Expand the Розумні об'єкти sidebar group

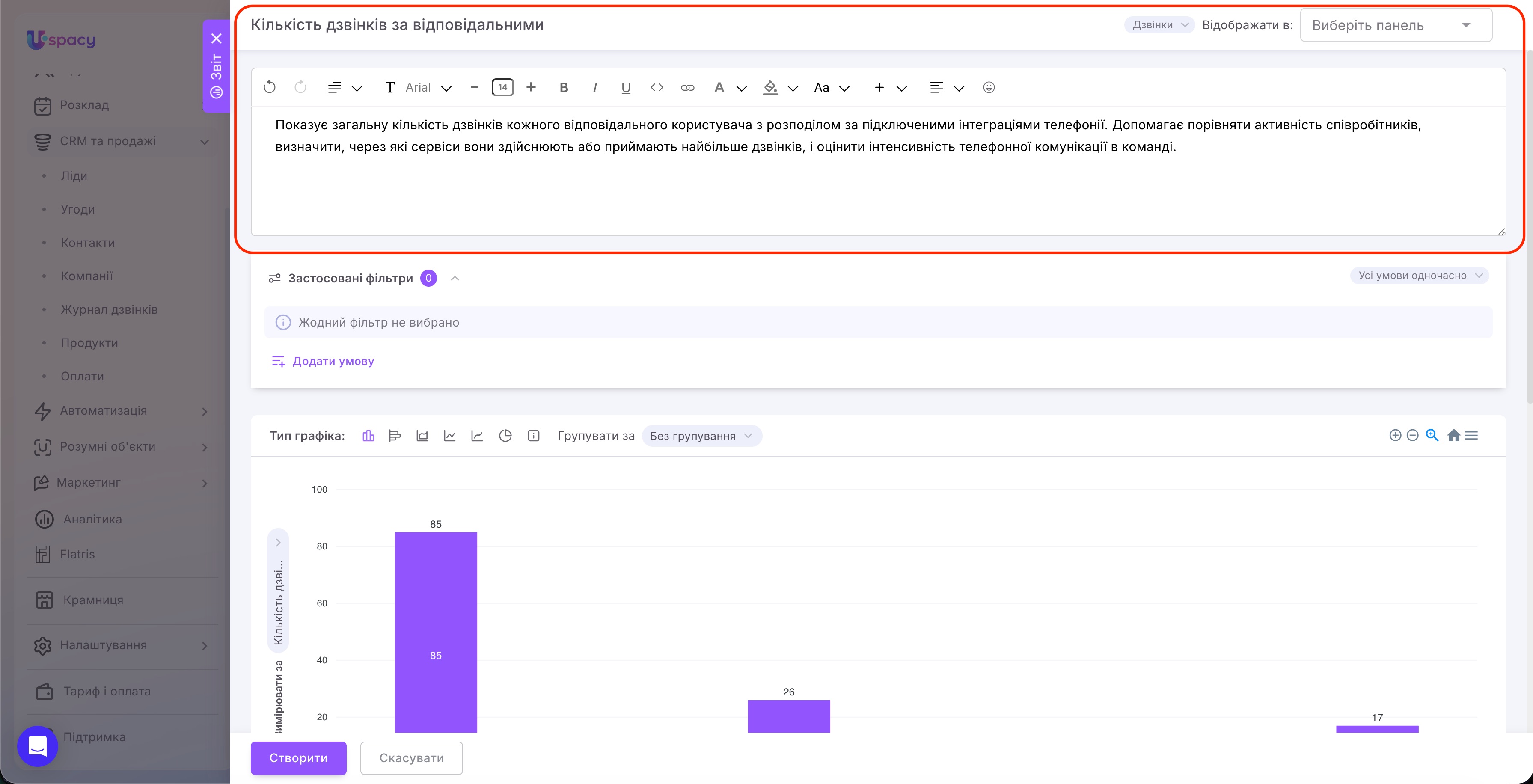[x=204, y=447]
